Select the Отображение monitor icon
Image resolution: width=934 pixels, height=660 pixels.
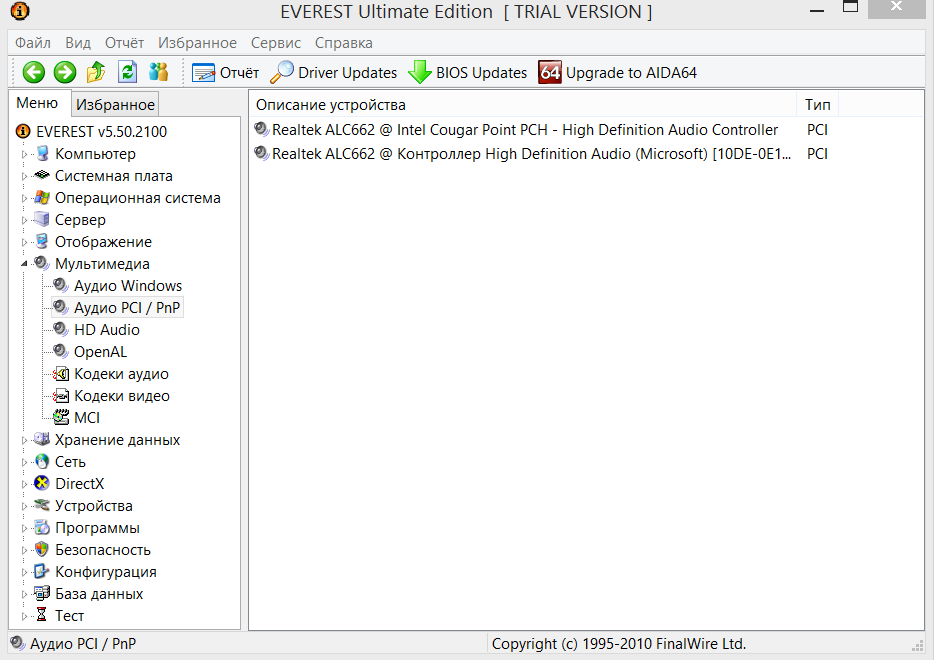click(42, 241)
